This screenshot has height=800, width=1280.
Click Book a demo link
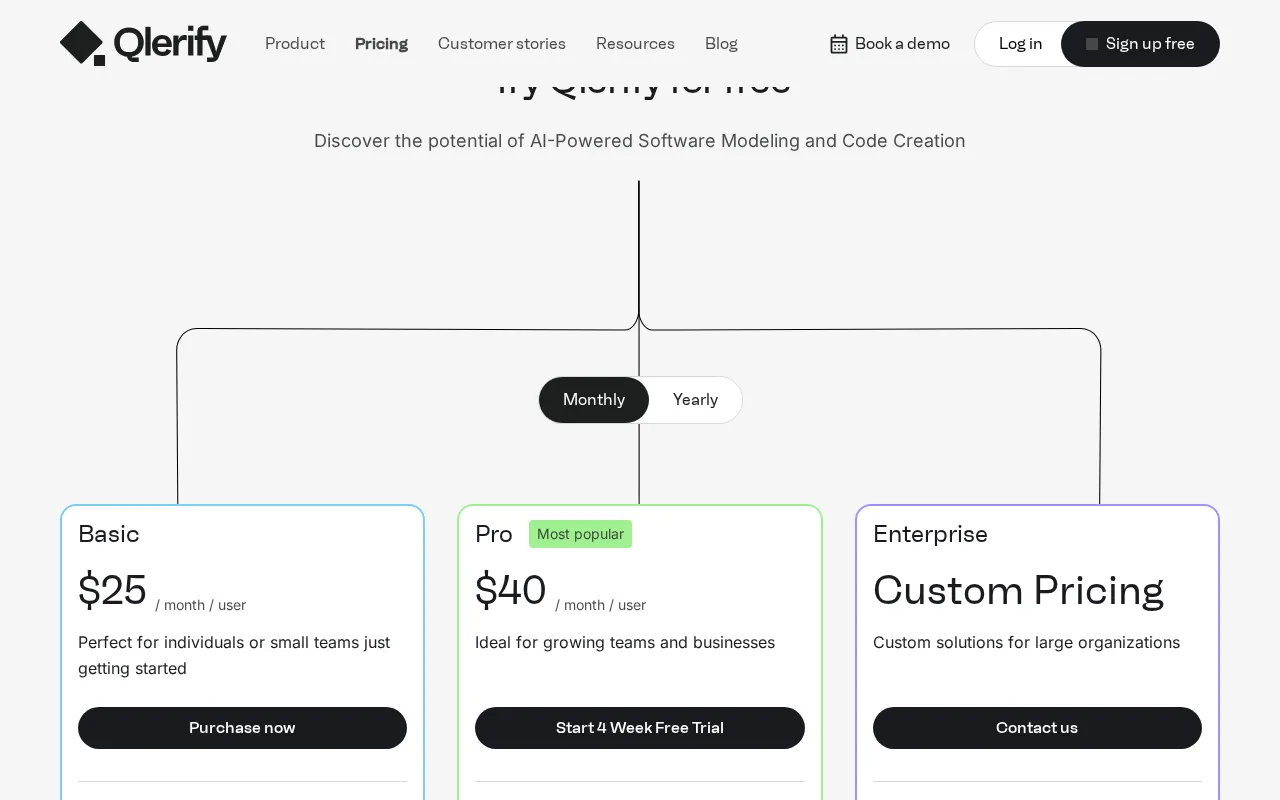(x=890, y=44)
